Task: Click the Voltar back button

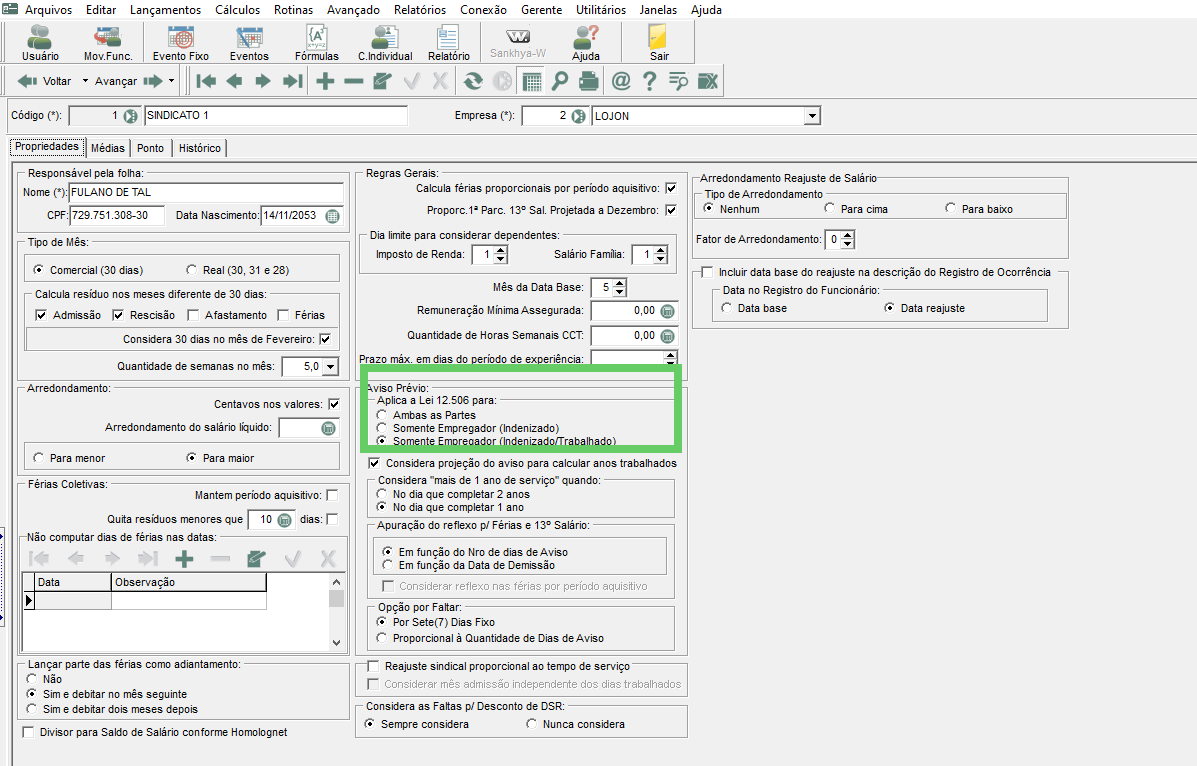Action: click(x=45, y=81)
